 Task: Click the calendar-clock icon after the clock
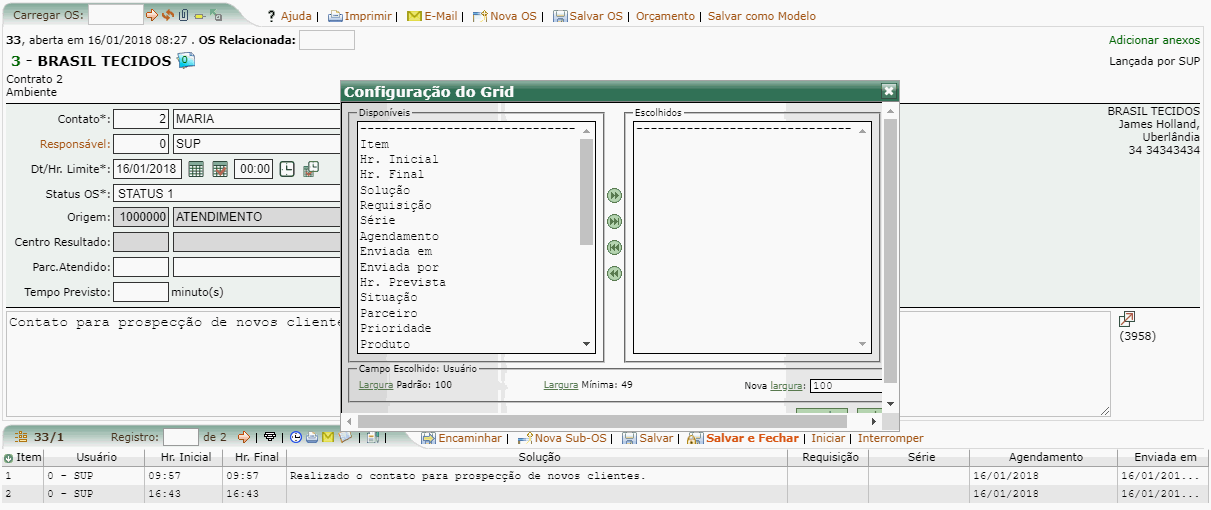[x=311, y=168]
